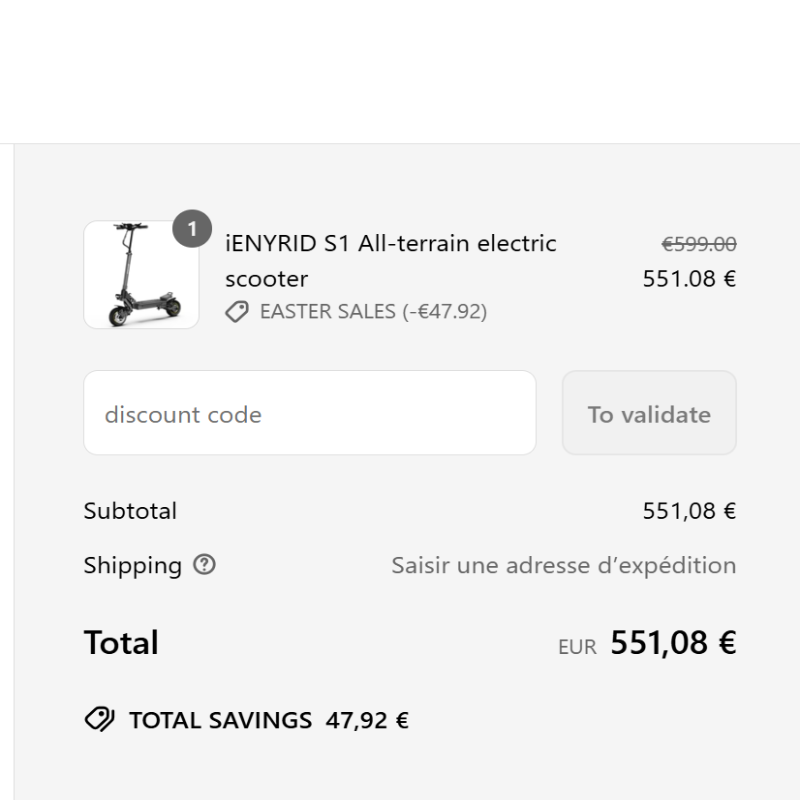The width and height of the screenshot is (800, 800).
Task: Click the To validate button
Action: [649, 413]
